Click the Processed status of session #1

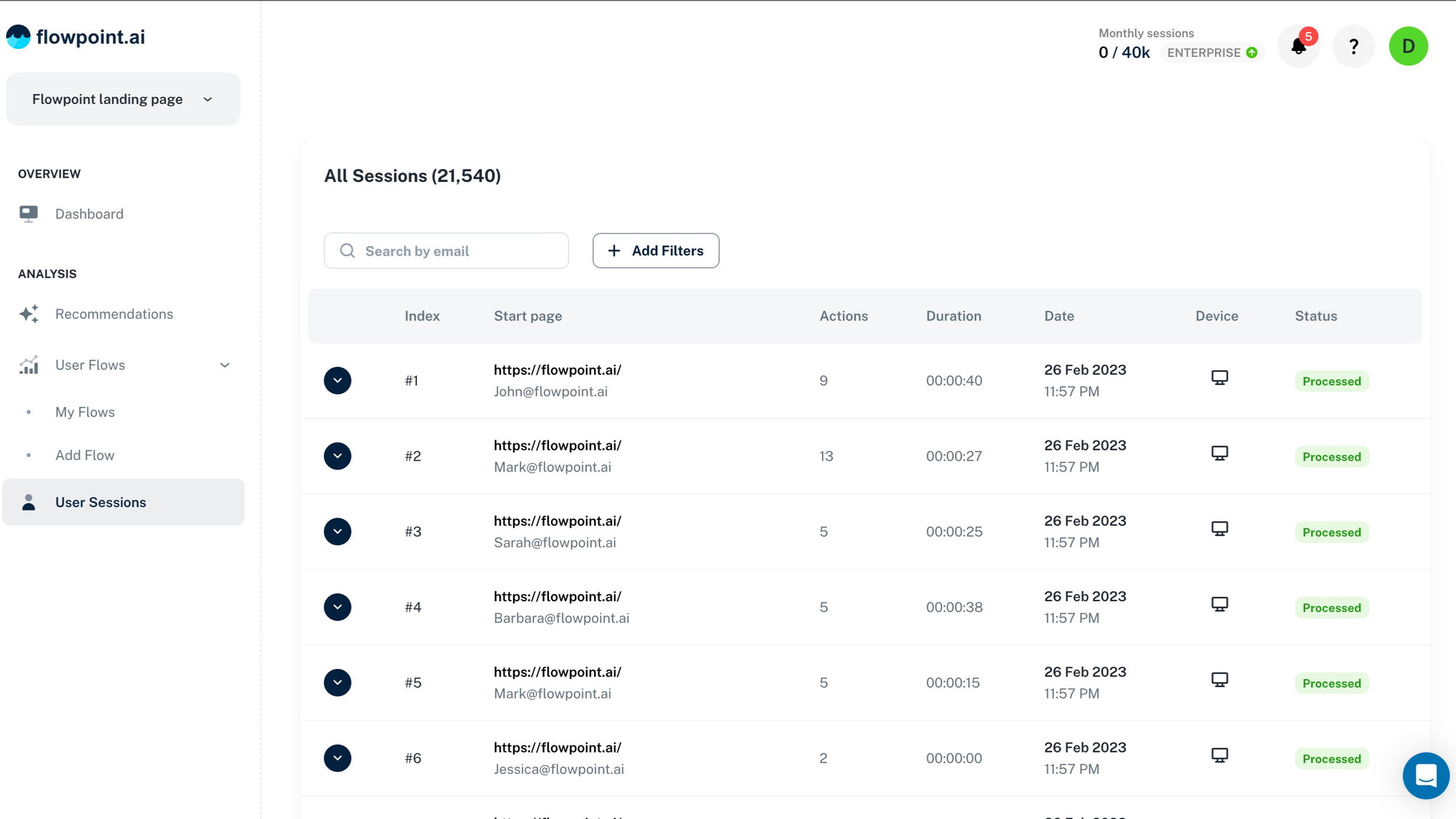click(1331, 381)
